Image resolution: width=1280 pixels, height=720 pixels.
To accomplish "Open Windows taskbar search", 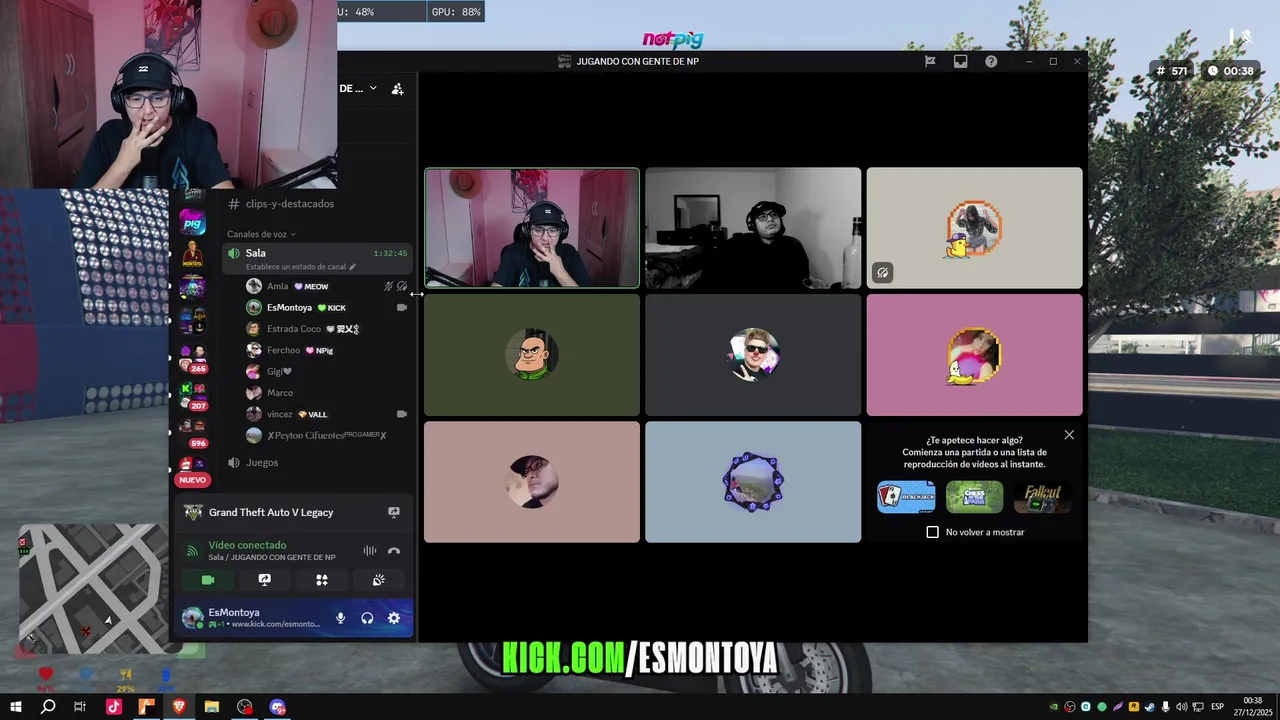I will [x=48, y=707].
